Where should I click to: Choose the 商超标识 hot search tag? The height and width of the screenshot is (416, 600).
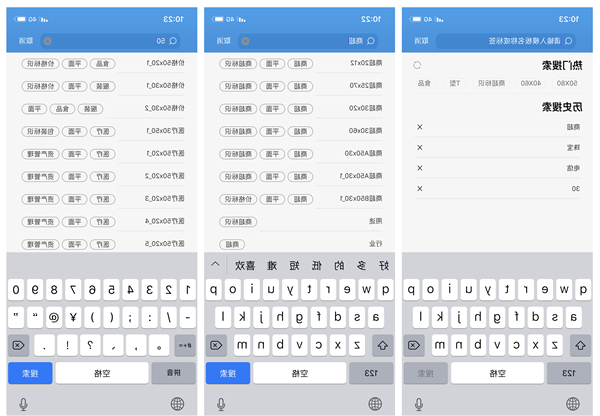tap(491, 83)
